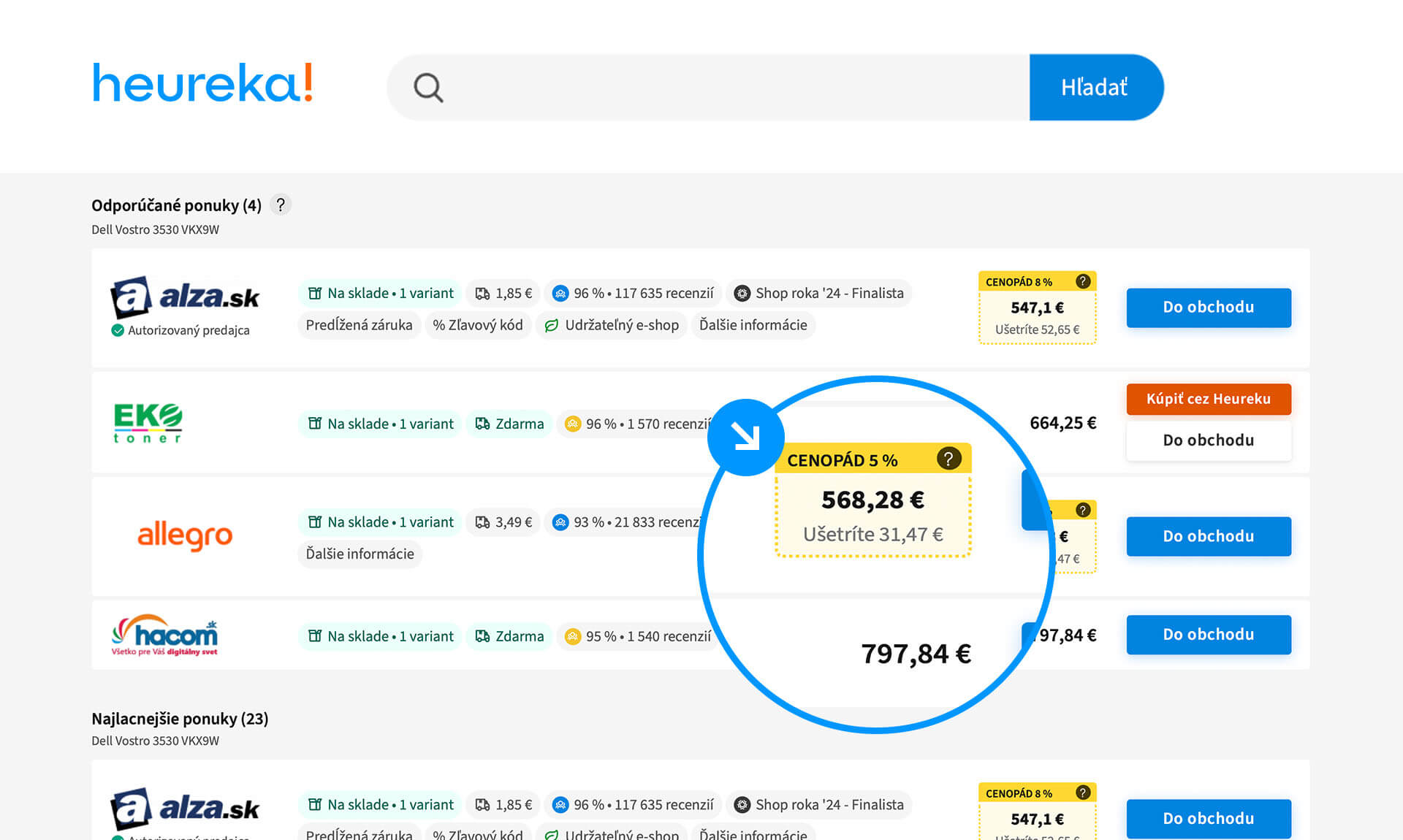1403x840 pixels.
Task: Expand Ďalšie informácie in allegro row
Action: pyautogui.click(x=360, y=554)
